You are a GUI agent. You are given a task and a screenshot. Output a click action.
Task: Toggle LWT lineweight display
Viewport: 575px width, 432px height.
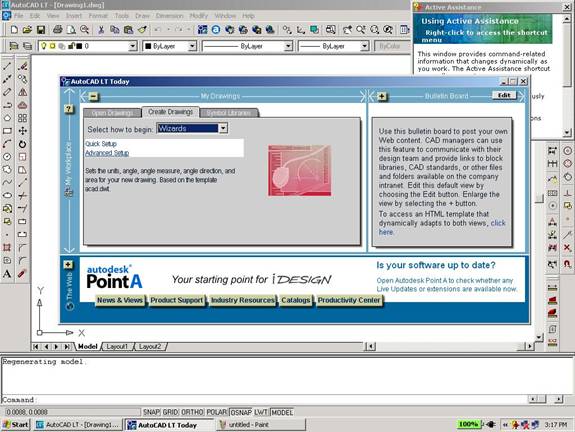tap(261, 412)
